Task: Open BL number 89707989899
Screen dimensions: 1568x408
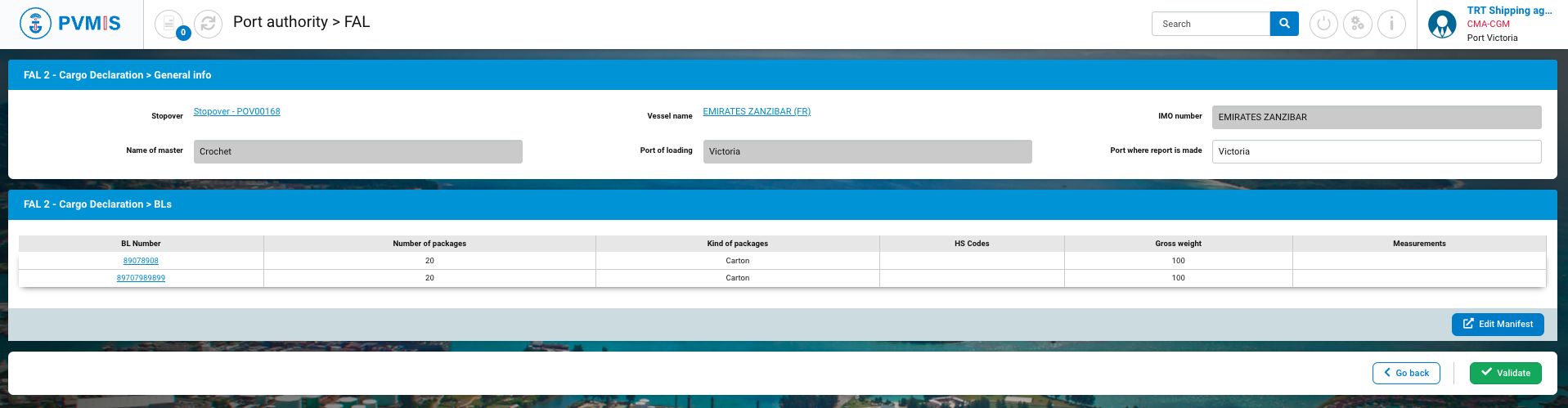Action: click(141, 278)
